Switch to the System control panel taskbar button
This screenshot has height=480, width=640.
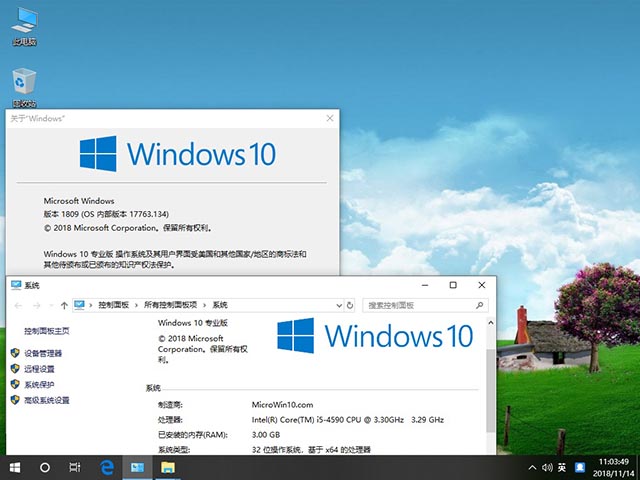coord(138,467)
